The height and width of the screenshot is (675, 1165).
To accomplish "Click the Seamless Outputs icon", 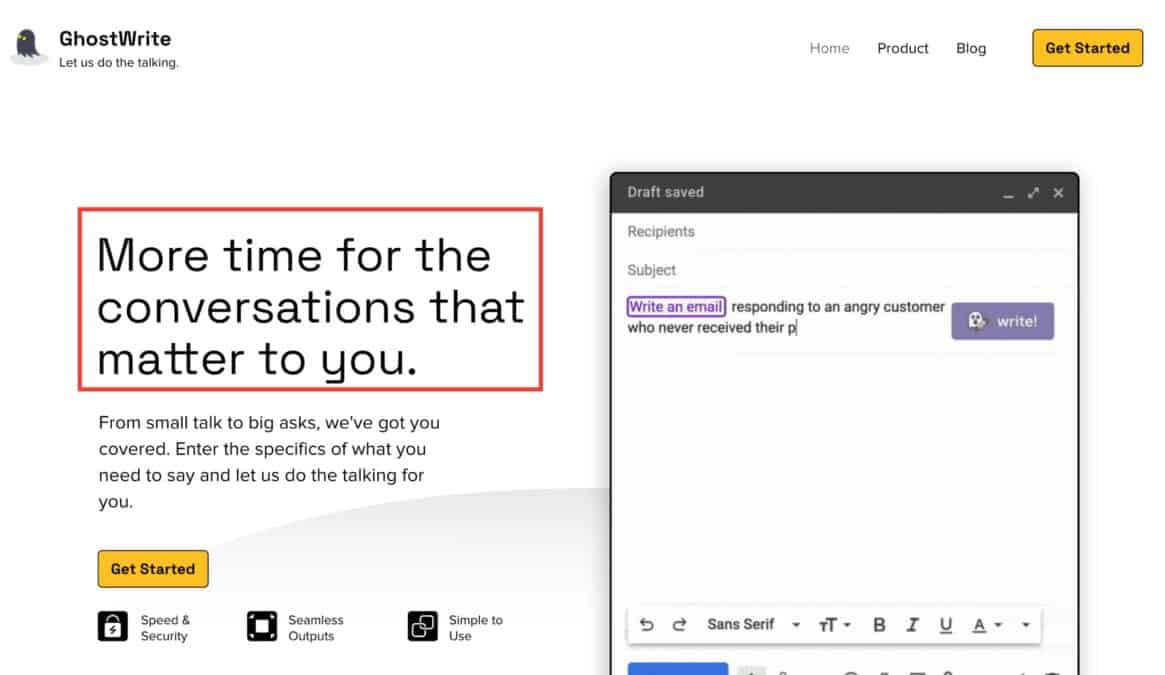I will coord(261,627).
